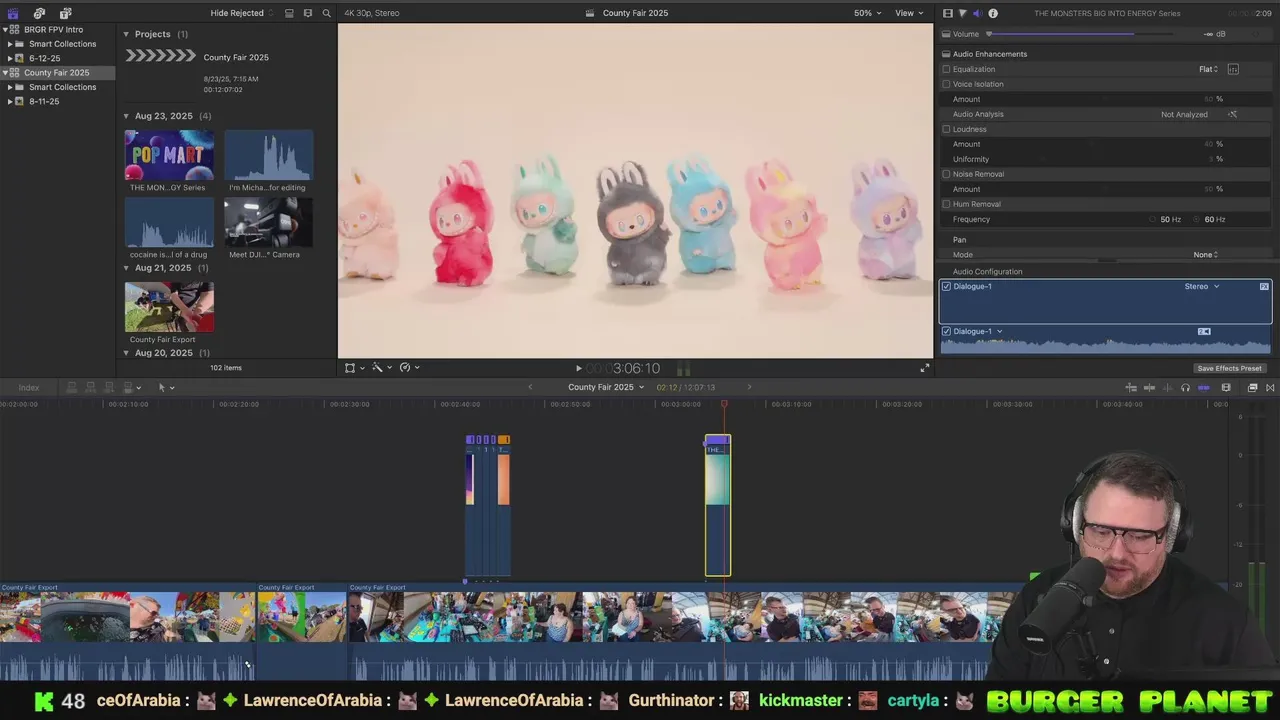Expand the 6-12-25 event
Image resolution: width=1280 pixels, height=720 pixels.
10,58
